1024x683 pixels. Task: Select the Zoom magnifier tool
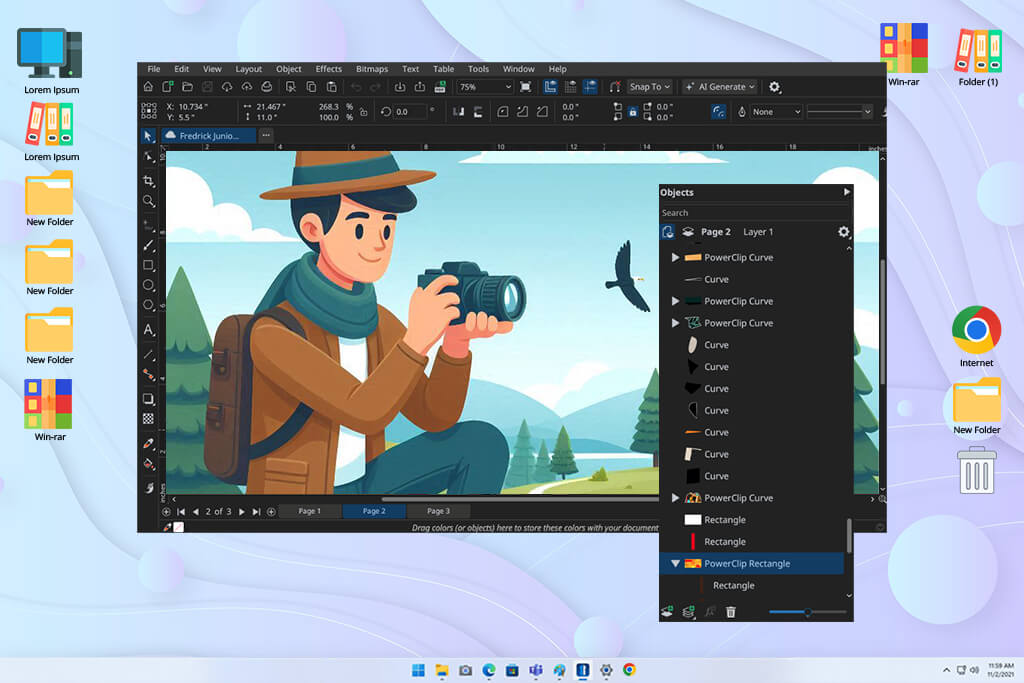pos(148,201)
